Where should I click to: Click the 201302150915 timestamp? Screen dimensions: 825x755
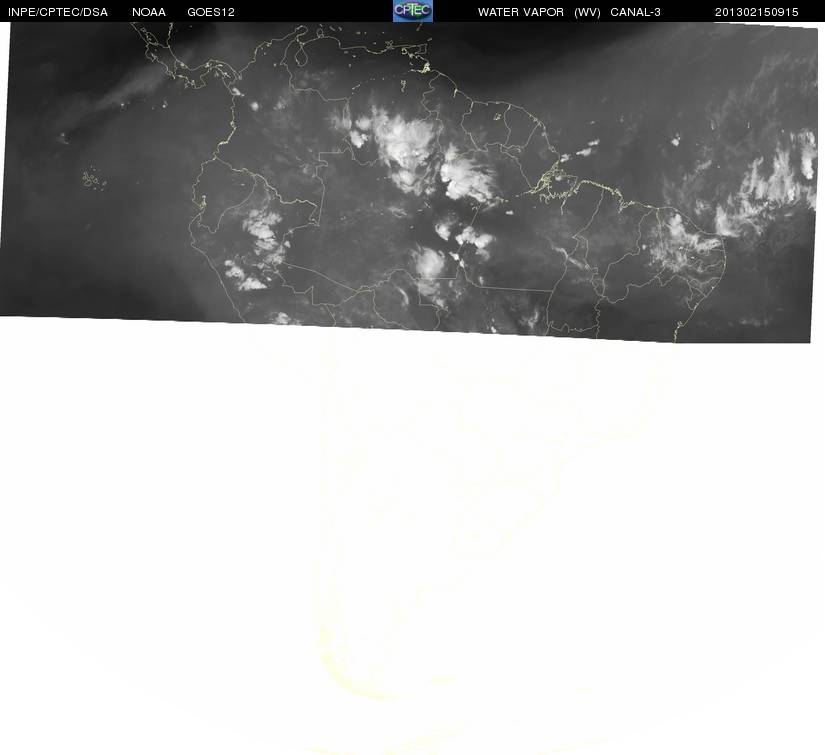click(757, 12)
